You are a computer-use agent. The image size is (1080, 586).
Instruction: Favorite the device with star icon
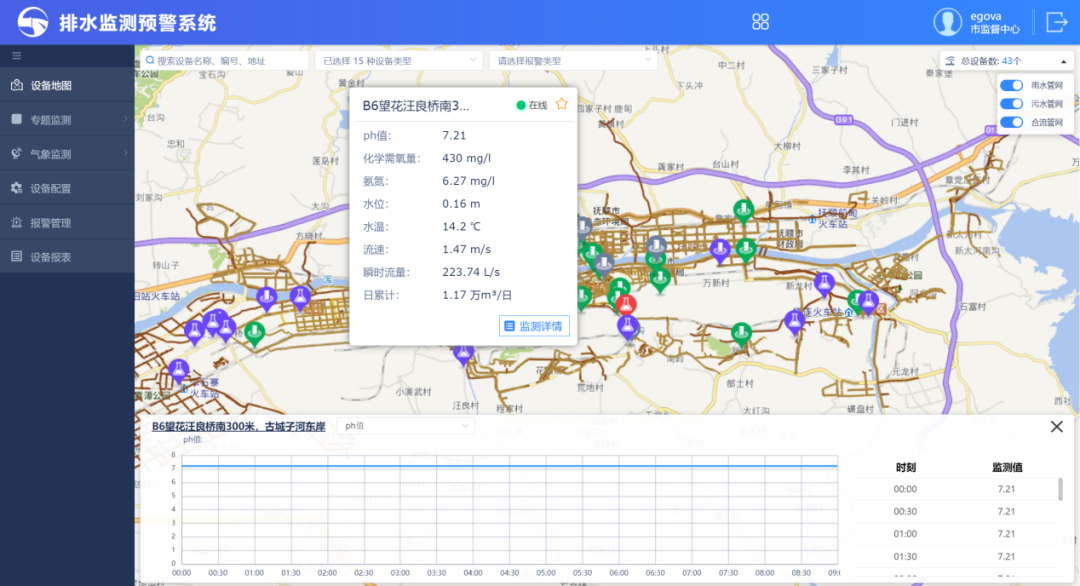pyautogui.click(x=562, y=104)
